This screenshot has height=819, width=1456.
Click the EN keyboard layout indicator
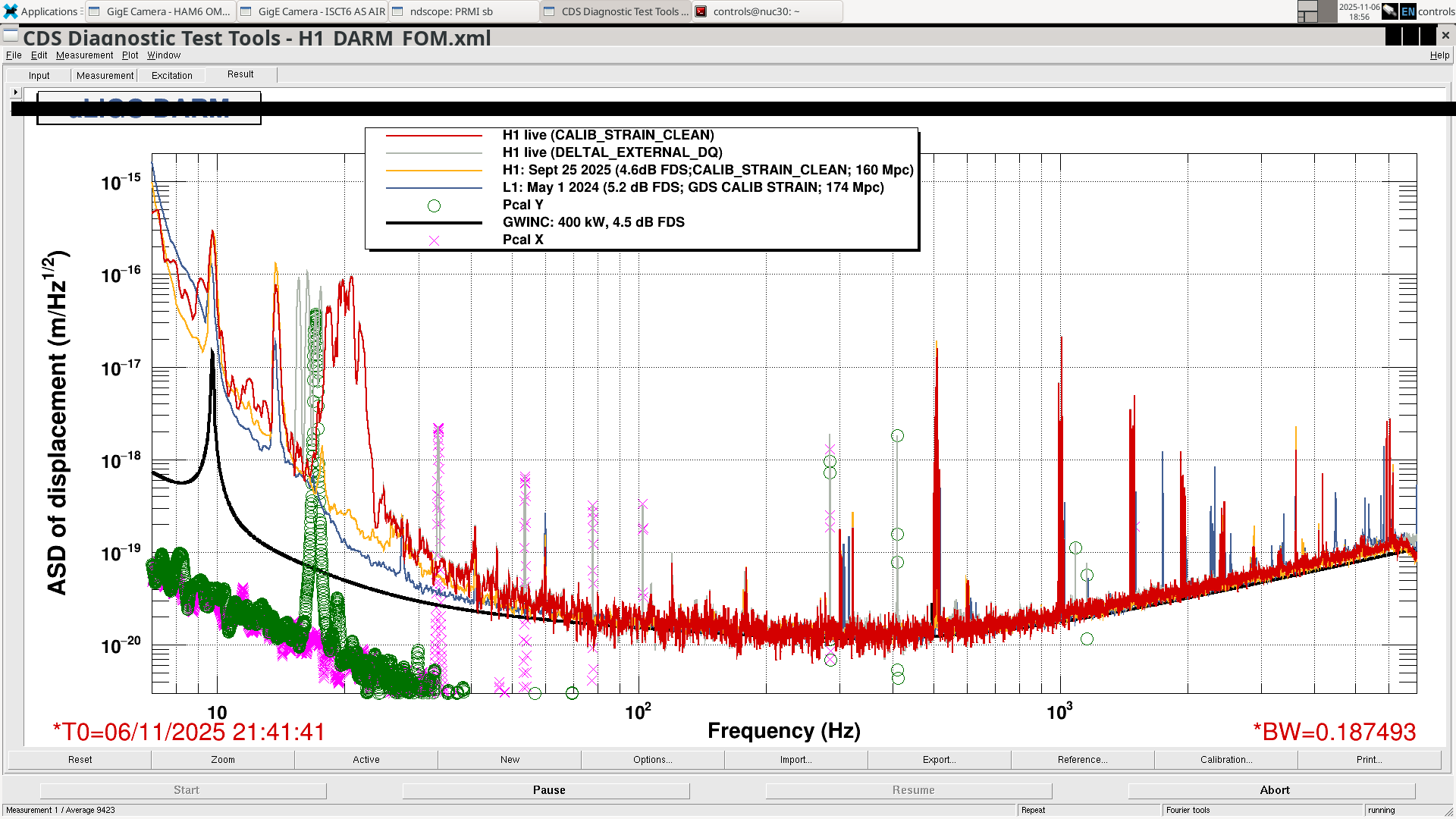1408,11
